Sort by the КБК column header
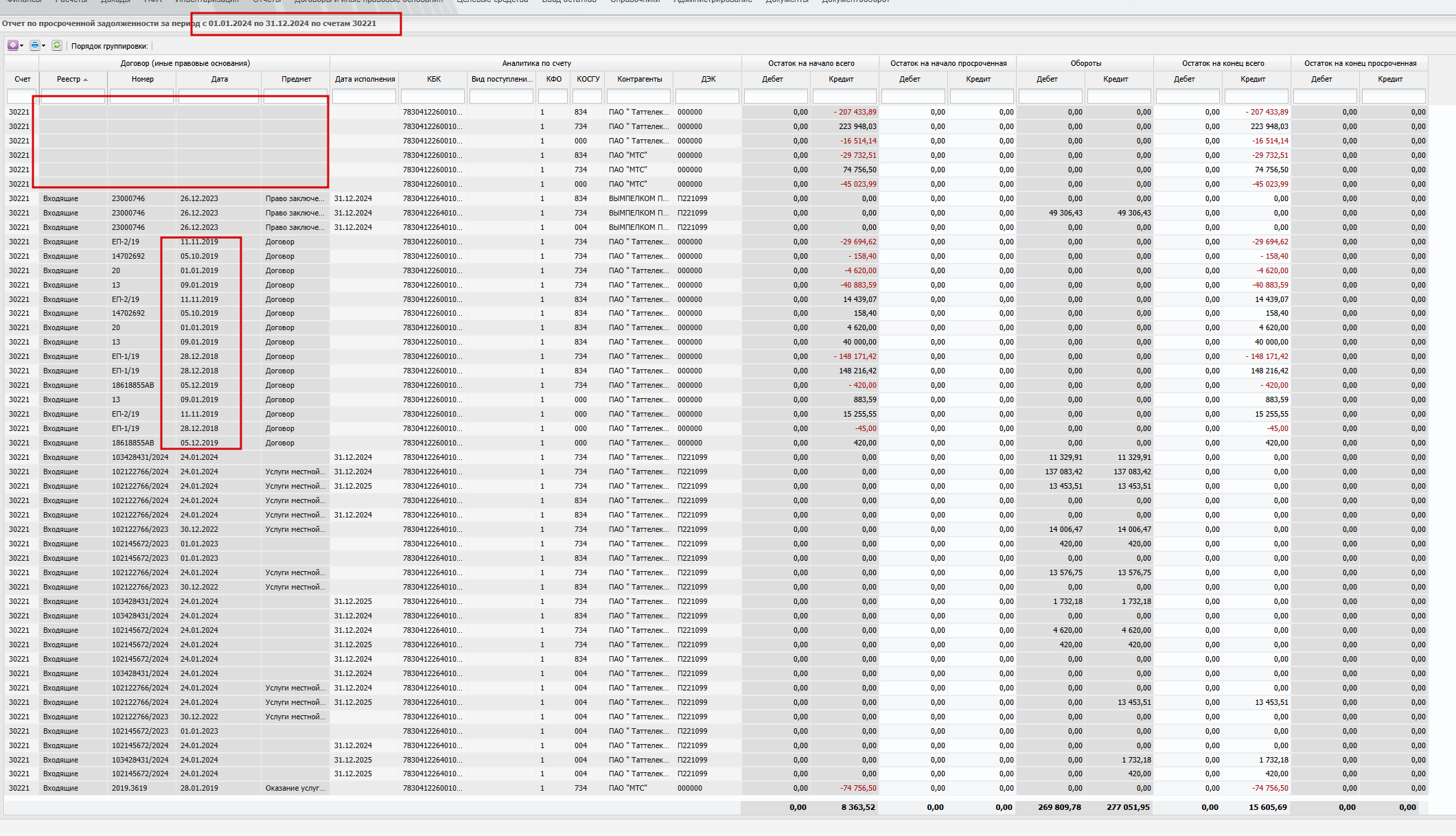Viewport: 1456px width, 836px height. click(x=434, y=79)
